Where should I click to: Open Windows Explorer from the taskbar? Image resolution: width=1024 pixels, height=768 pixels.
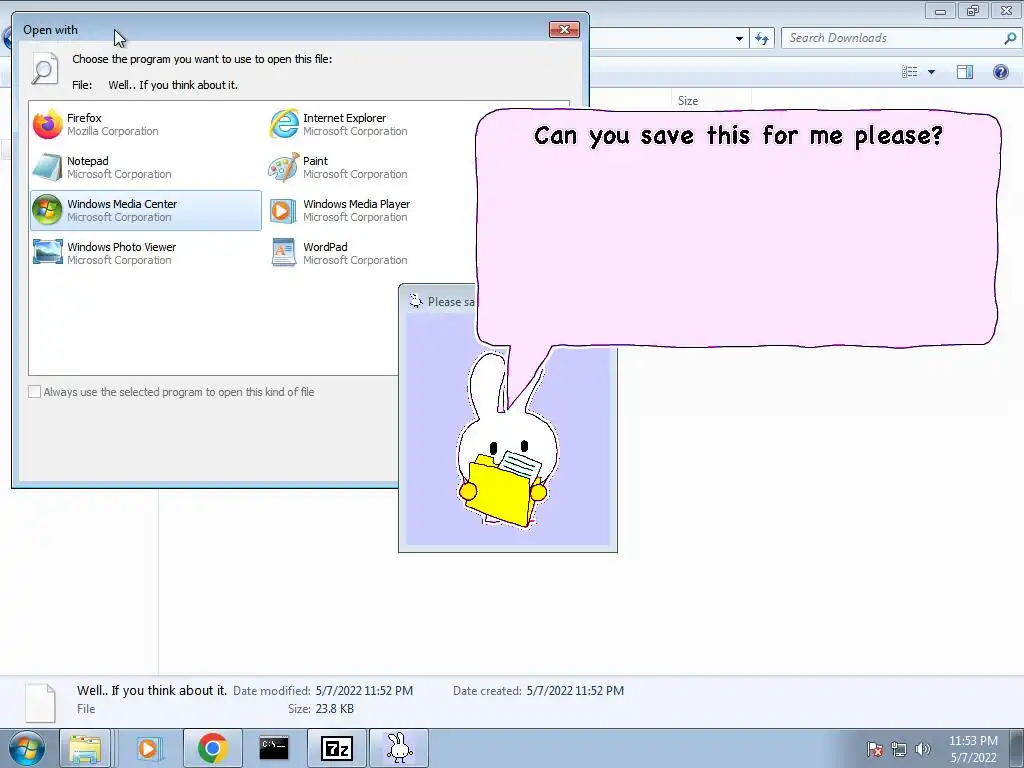coord(85,748)
